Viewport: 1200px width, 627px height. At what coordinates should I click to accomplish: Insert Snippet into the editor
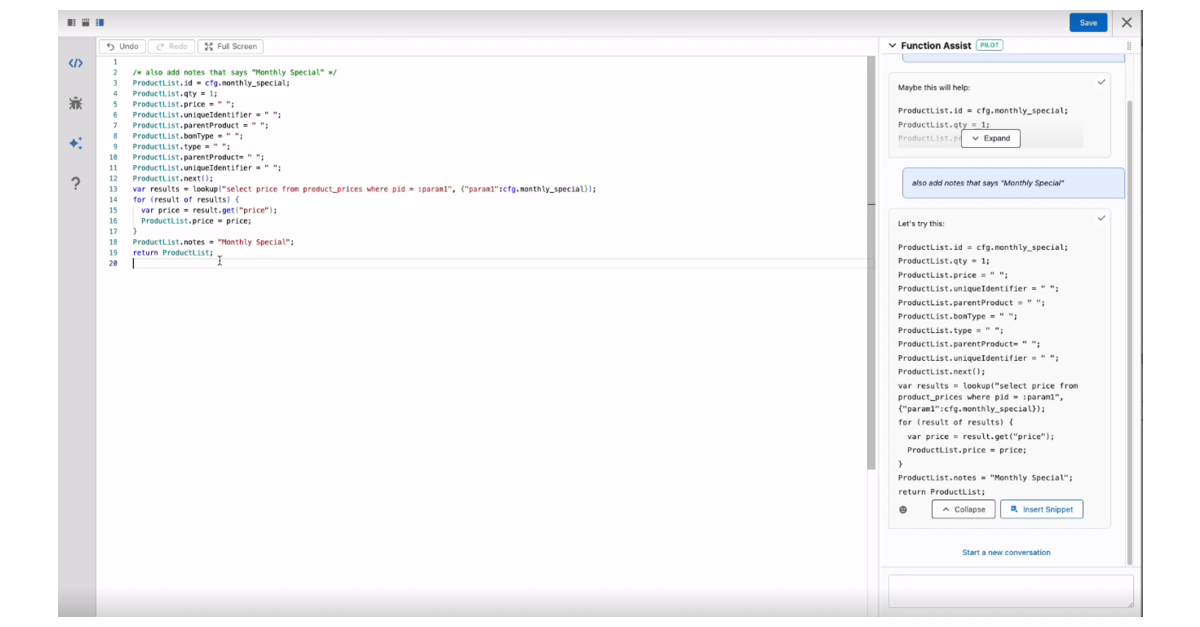1041,509
